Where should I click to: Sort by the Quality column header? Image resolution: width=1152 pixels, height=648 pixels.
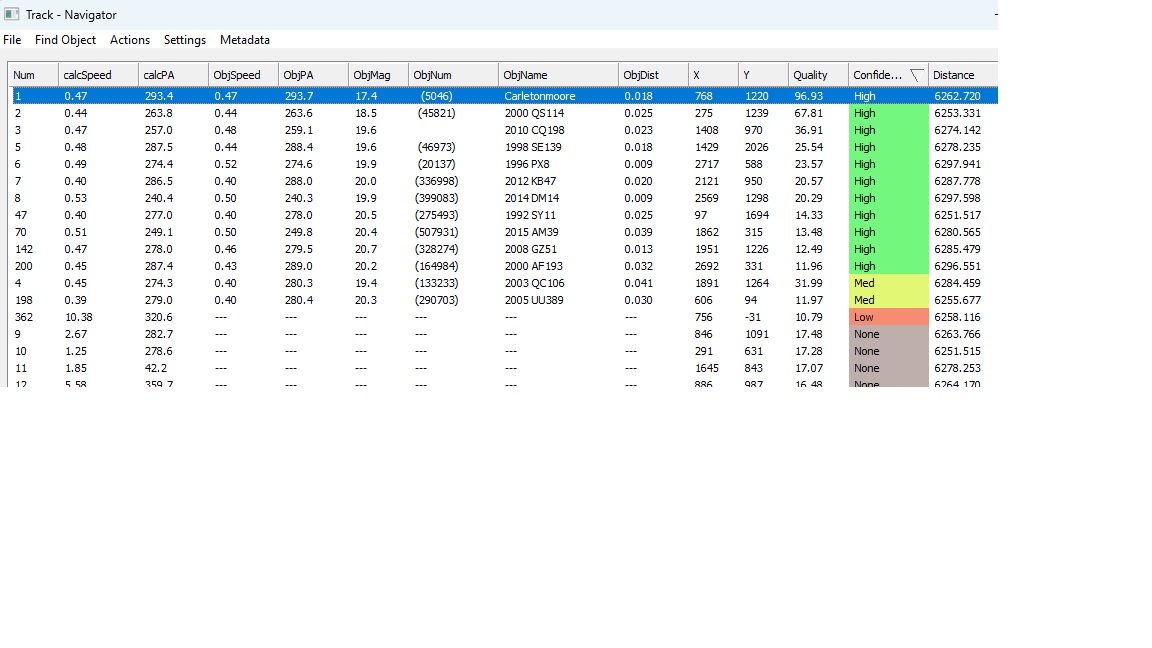818,75
